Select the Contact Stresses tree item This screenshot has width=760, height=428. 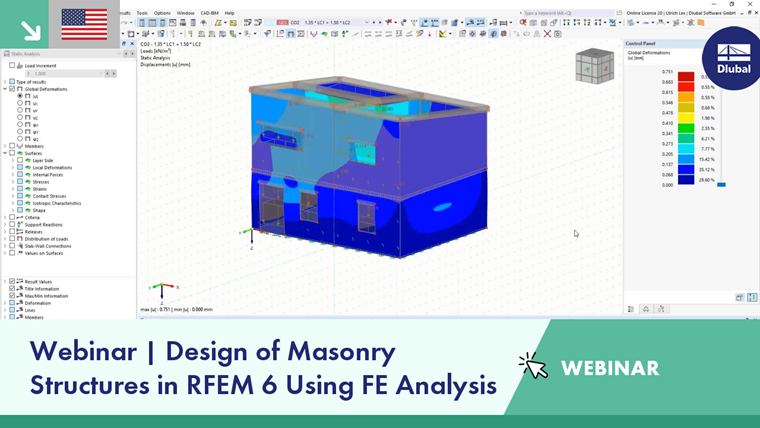click(49, 196)
